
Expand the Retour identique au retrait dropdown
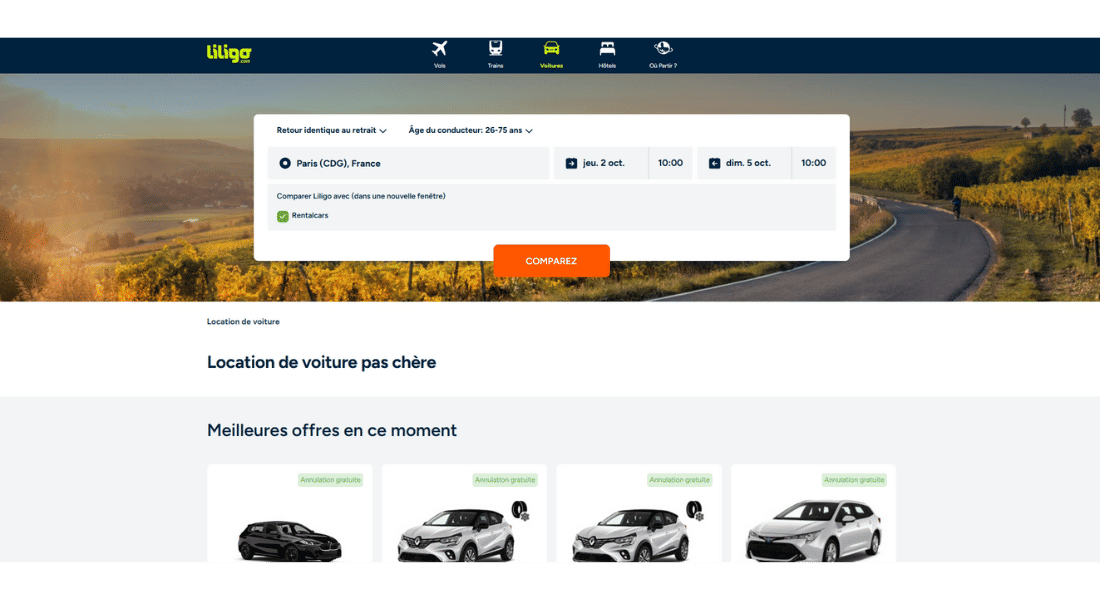331,130
